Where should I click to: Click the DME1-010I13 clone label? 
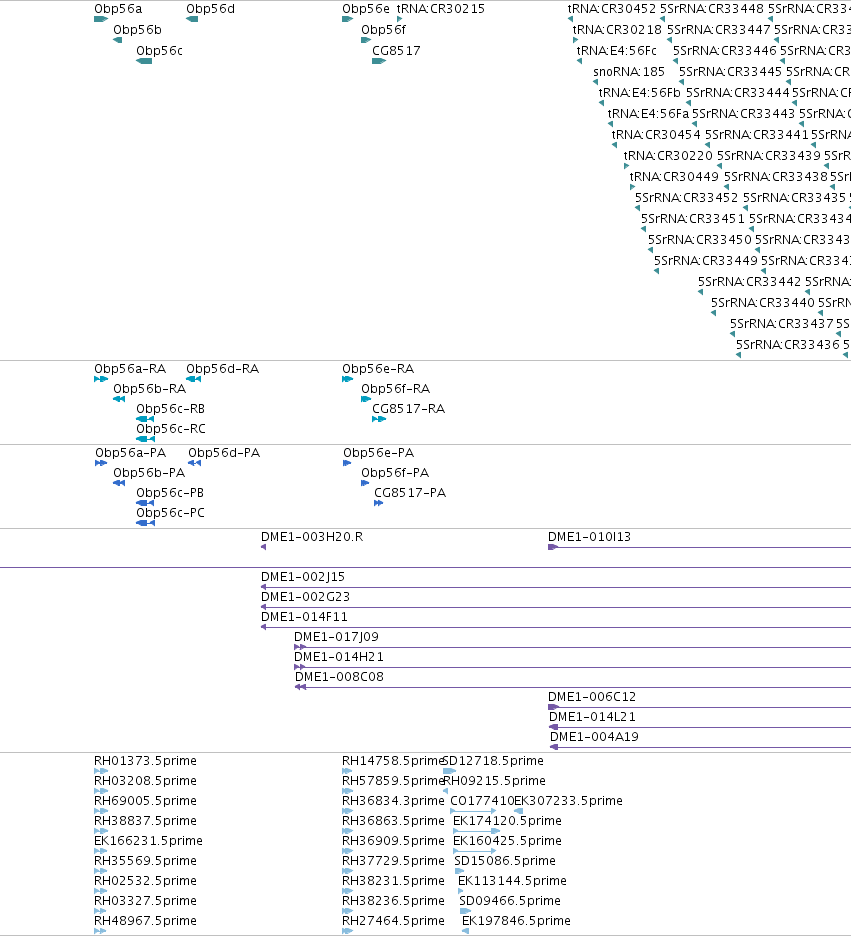(x=590, y=537)
